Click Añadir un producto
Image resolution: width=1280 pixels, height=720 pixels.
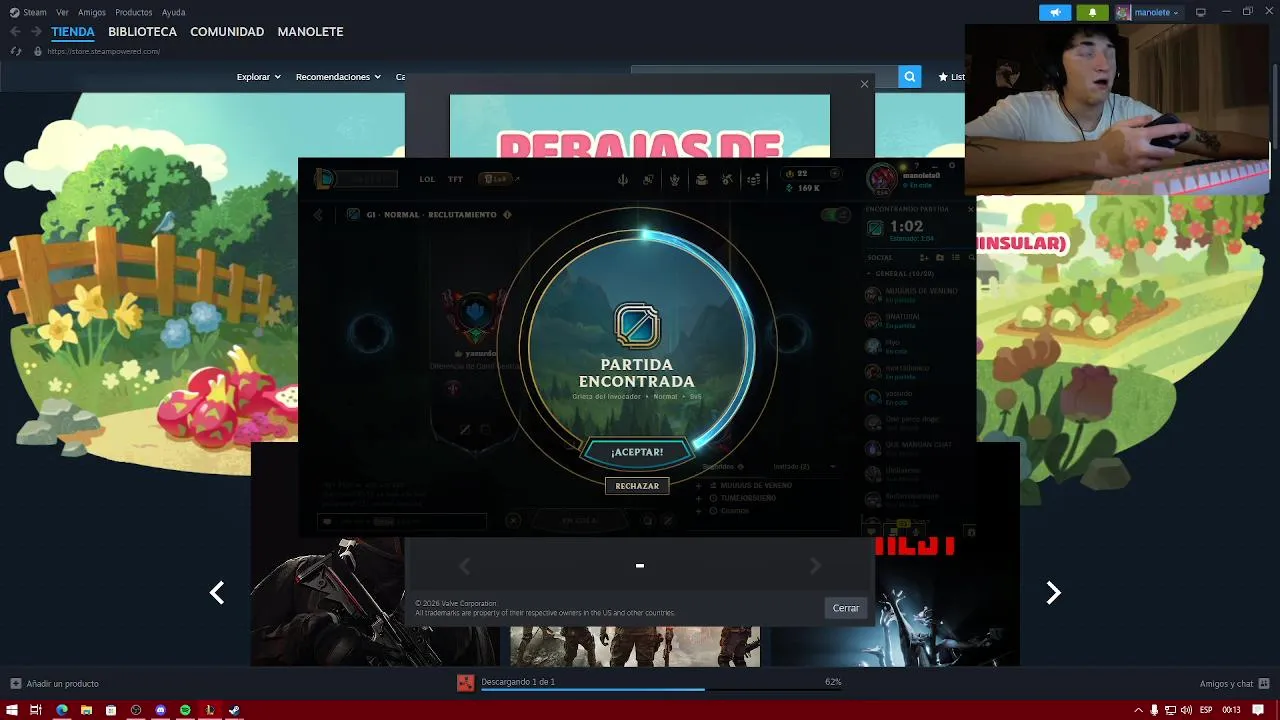pyautogui.click(x=54, y=684)
